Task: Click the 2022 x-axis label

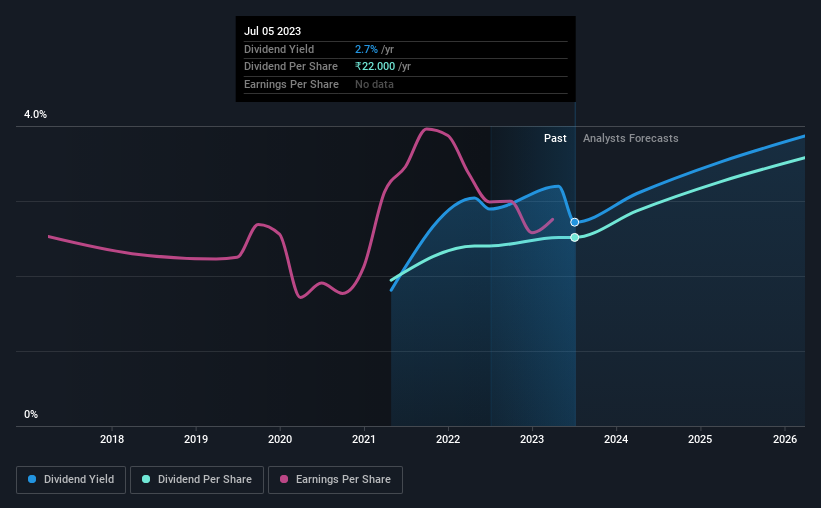Action: (448, 439)
